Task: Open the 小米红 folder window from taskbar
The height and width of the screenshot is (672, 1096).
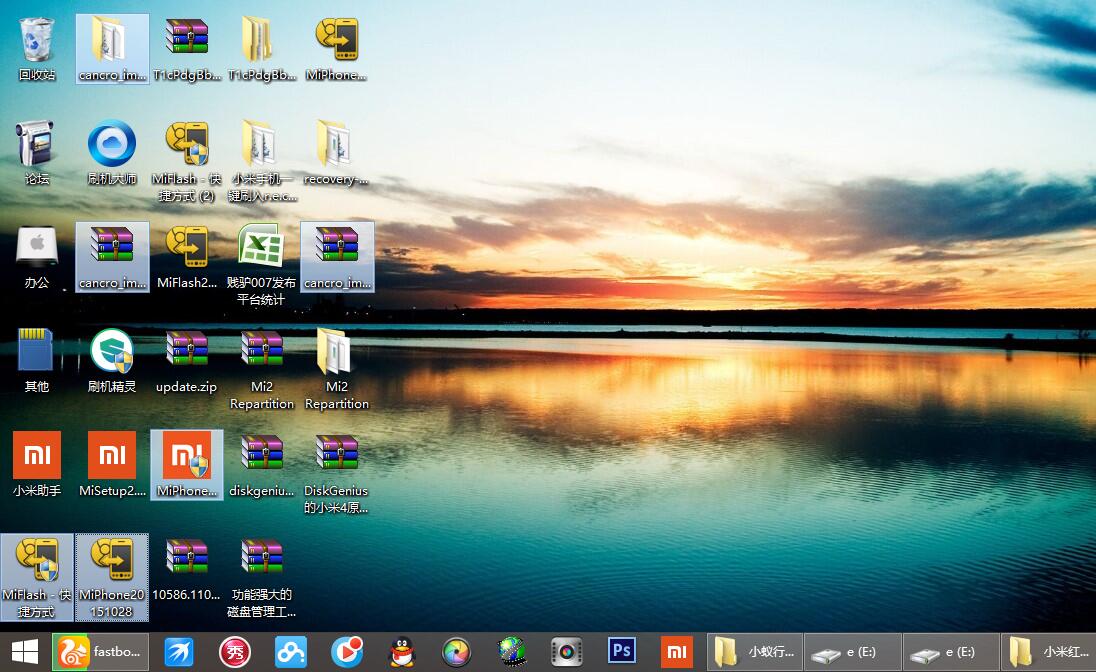Action: coord(1050,651)
